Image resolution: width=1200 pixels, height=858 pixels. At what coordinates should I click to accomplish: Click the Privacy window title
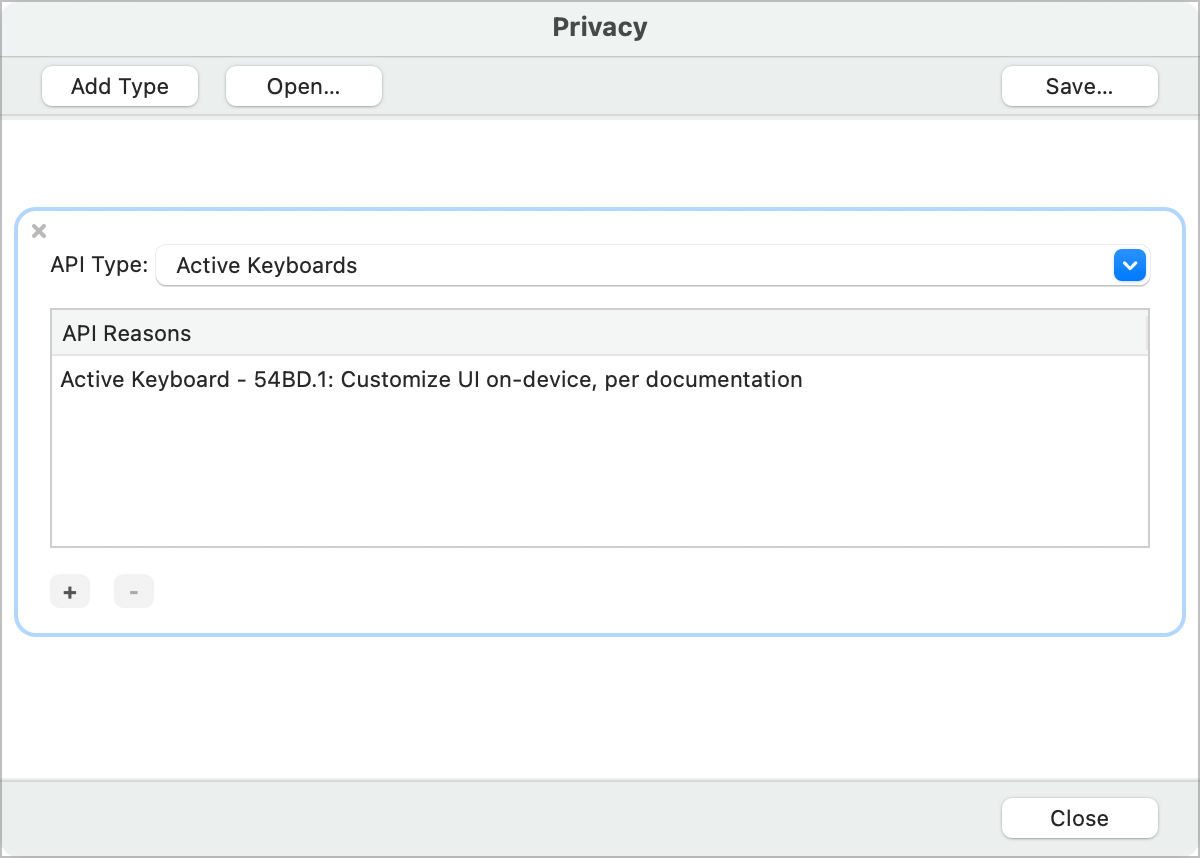point(599,27)
